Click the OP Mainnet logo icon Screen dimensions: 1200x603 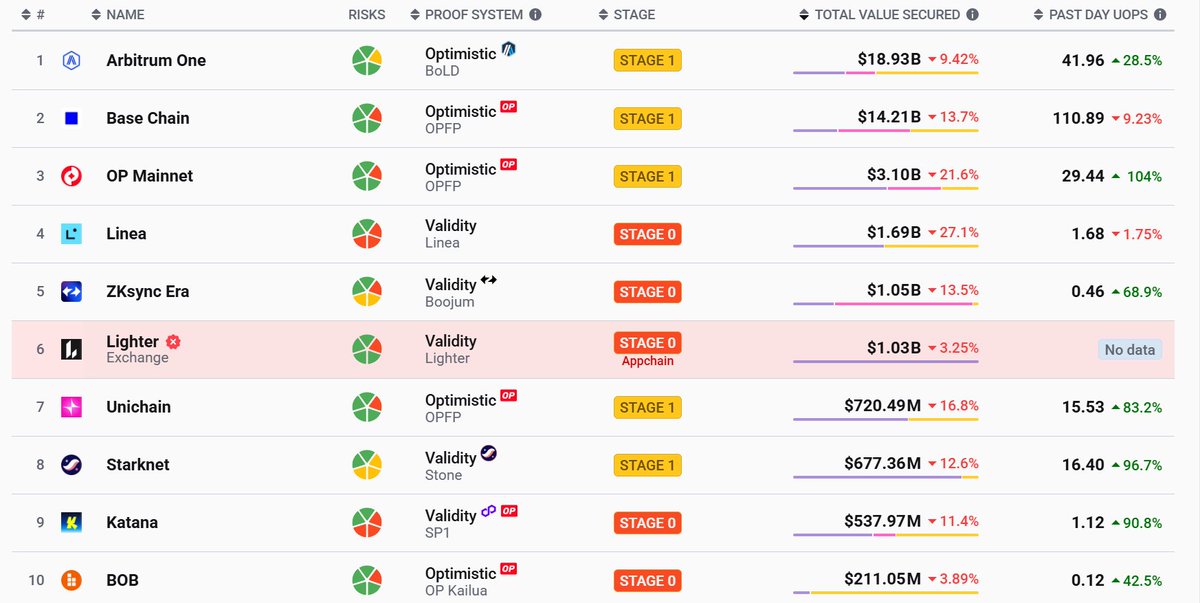coord(71,176)
